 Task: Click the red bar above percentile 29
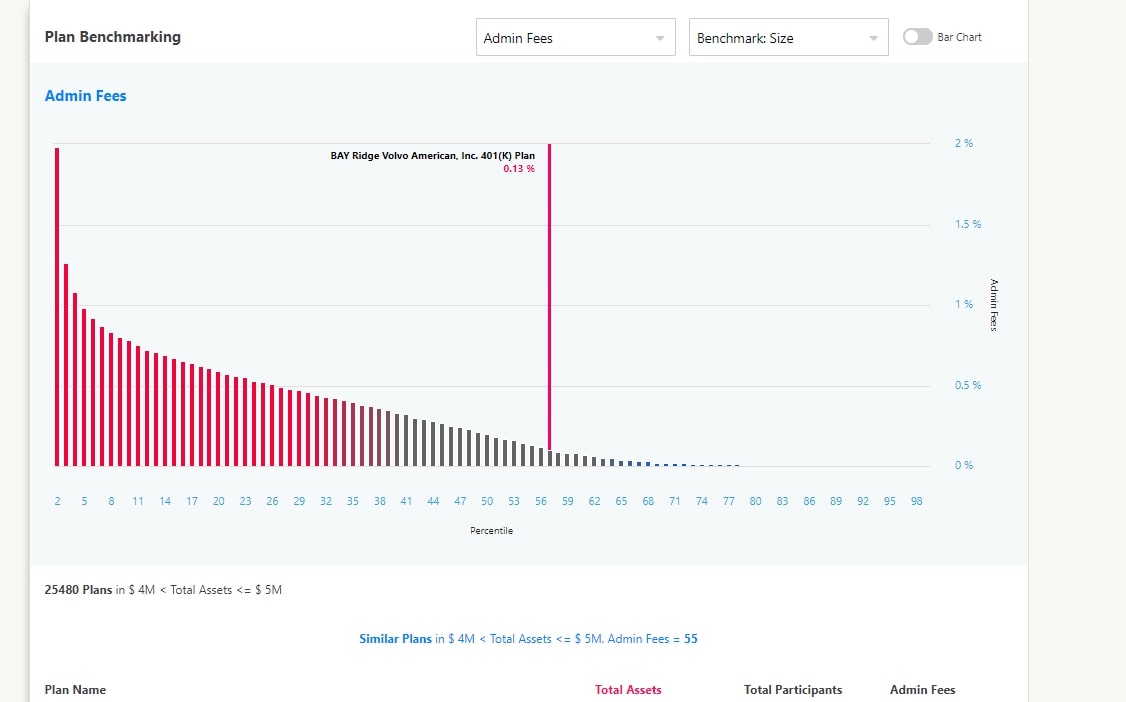pos(300,429)
